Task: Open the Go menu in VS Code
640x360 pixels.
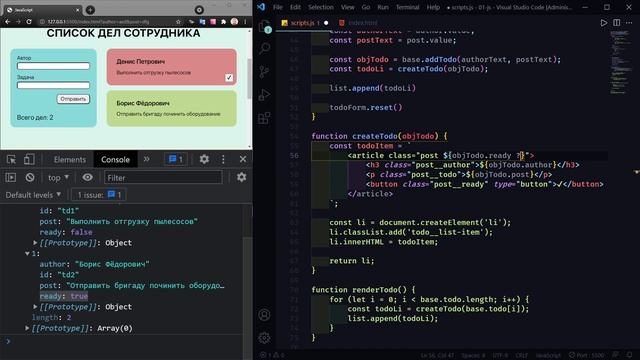Action: coord(366,7)
